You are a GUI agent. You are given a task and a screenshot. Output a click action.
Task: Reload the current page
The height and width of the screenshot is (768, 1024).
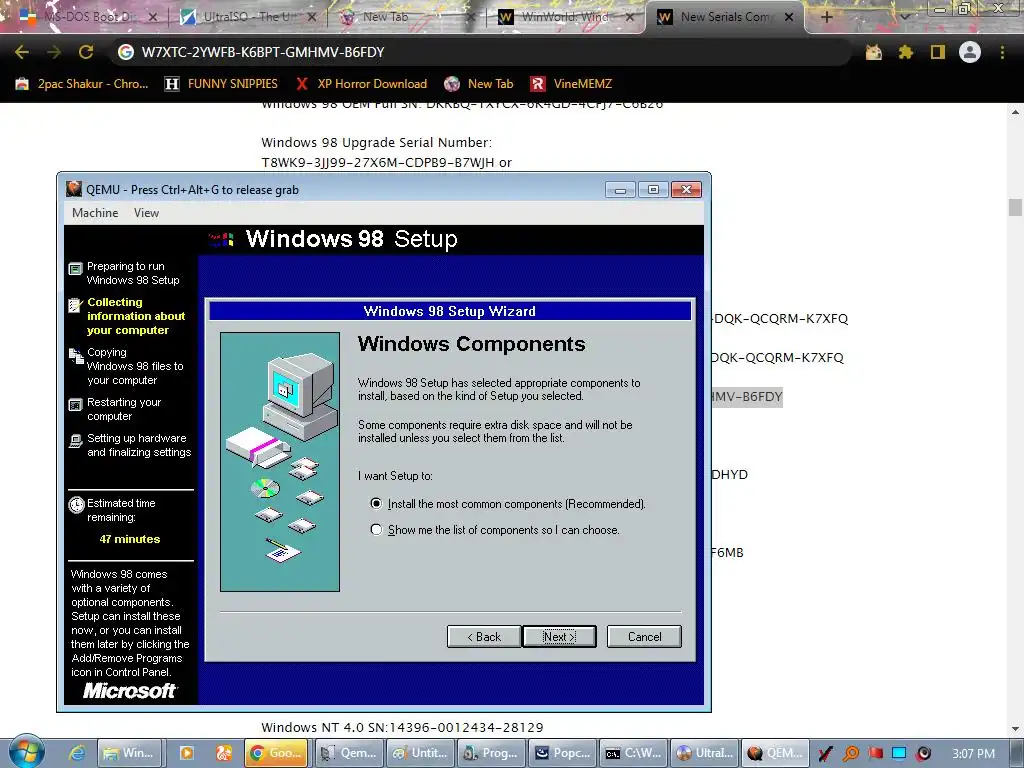[86, 52]
